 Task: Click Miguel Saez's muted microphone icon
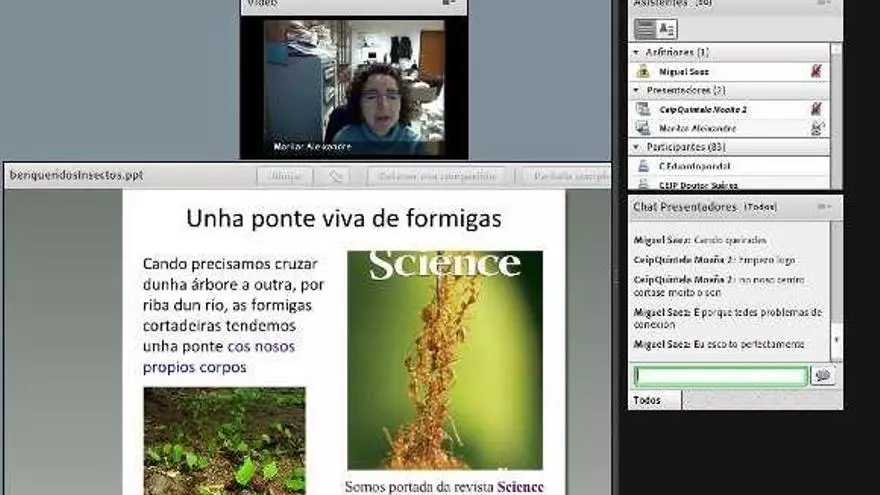coord(816,71)
